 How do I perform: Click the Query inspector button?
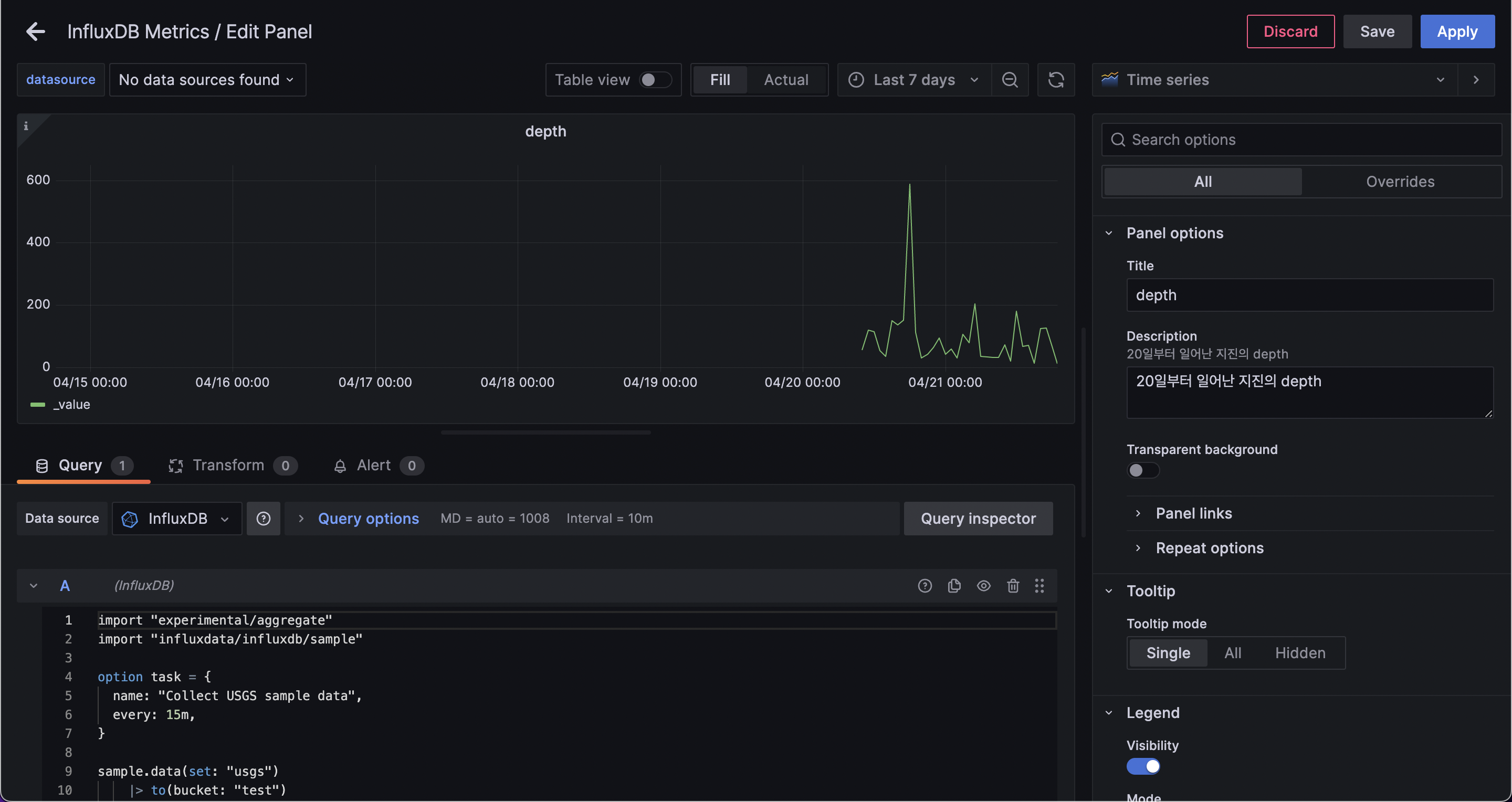[x=978, y=517]
